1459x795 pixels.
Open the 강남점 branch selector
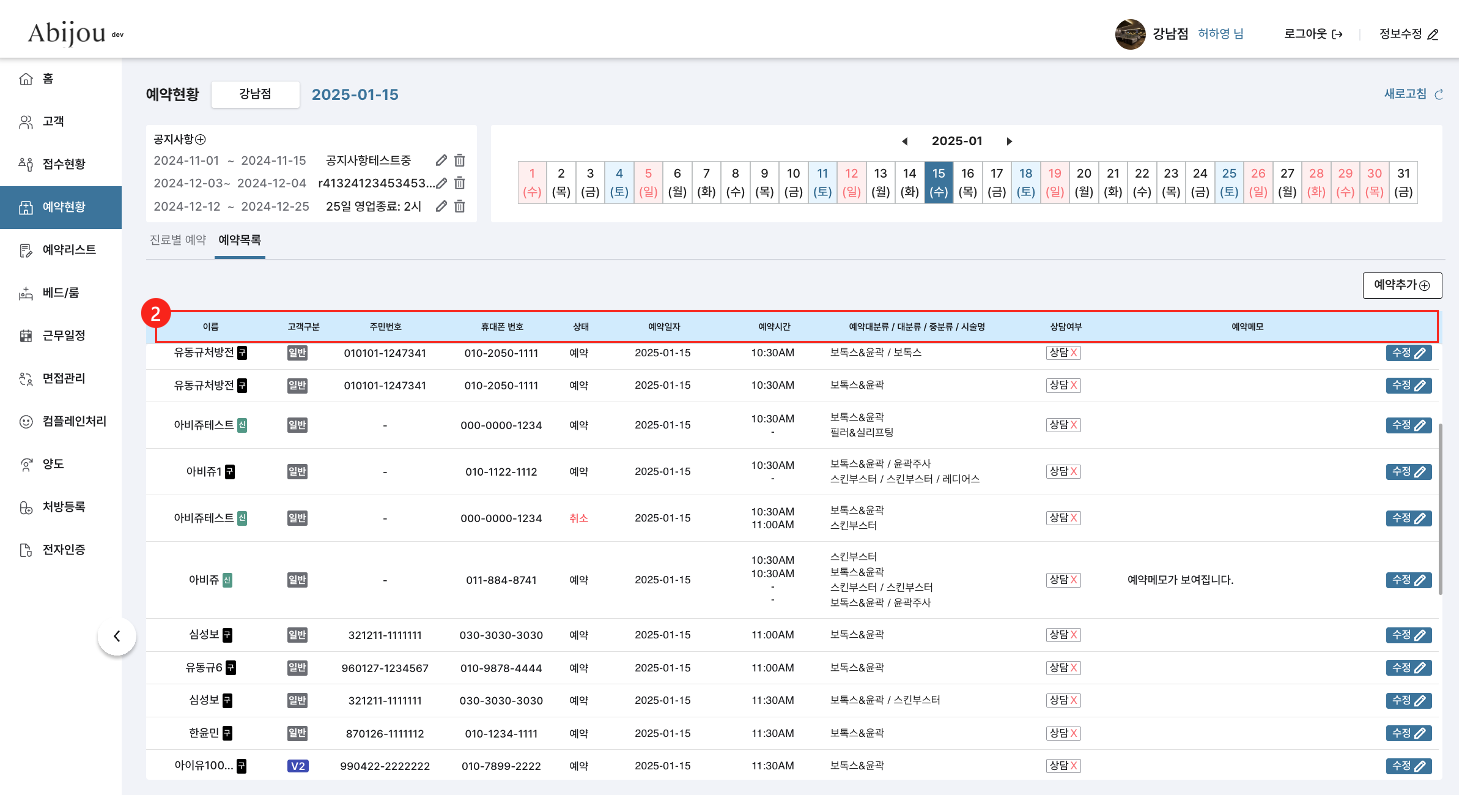(x=255, y=94)
